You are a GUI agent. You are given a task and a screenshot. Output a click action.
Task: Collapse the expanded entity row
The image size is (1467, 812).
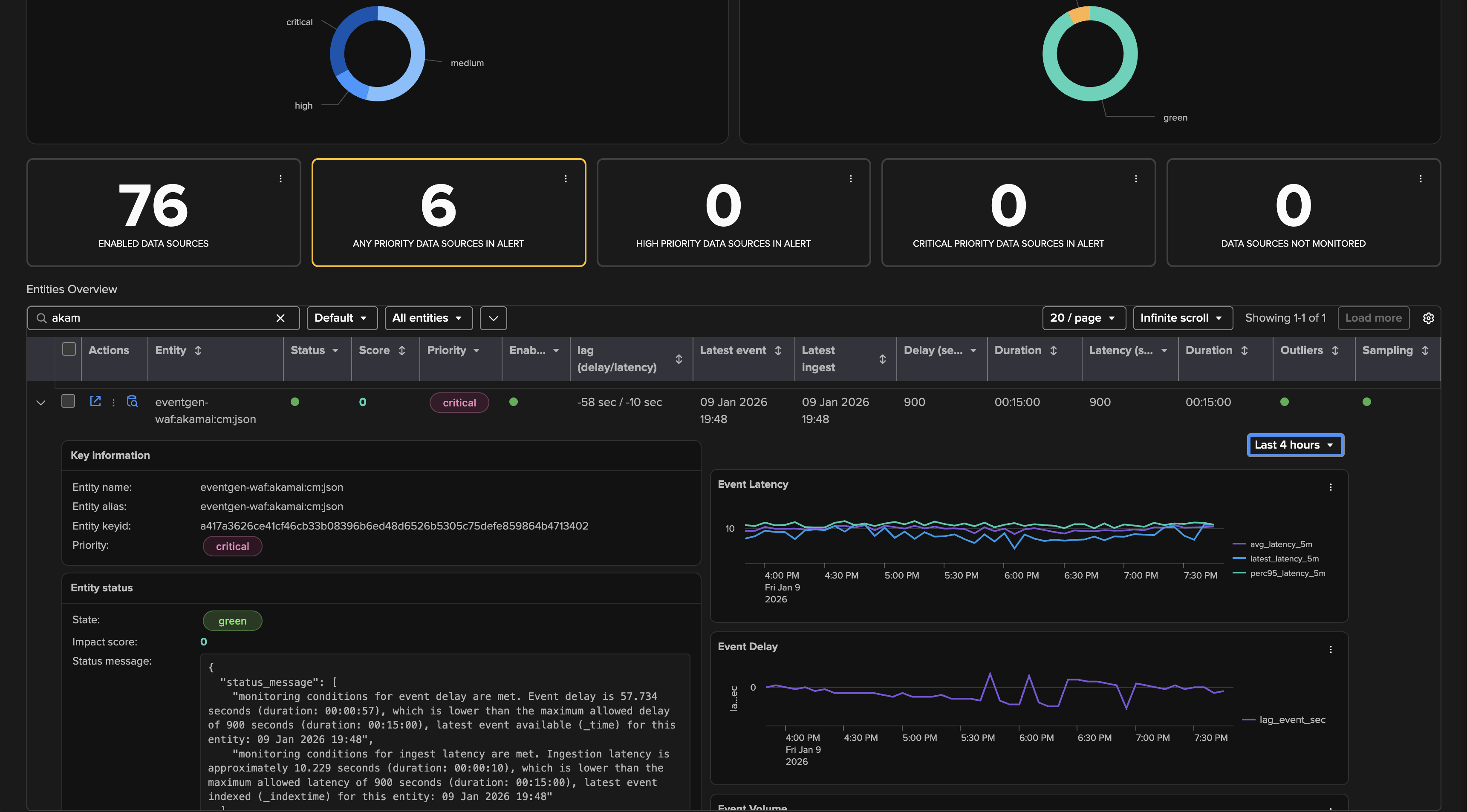point(41,403)
